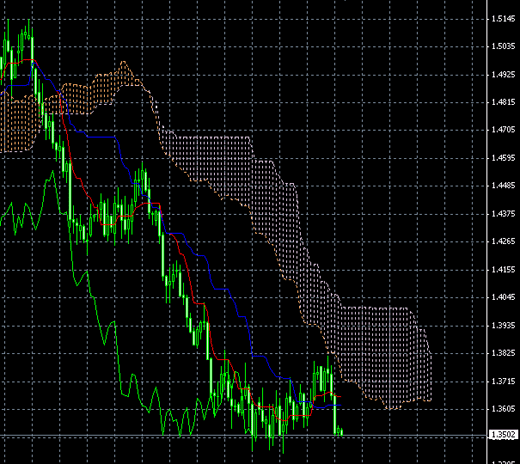
Task: Select the 1.3825 price axis label
Action: click(504, 353)
